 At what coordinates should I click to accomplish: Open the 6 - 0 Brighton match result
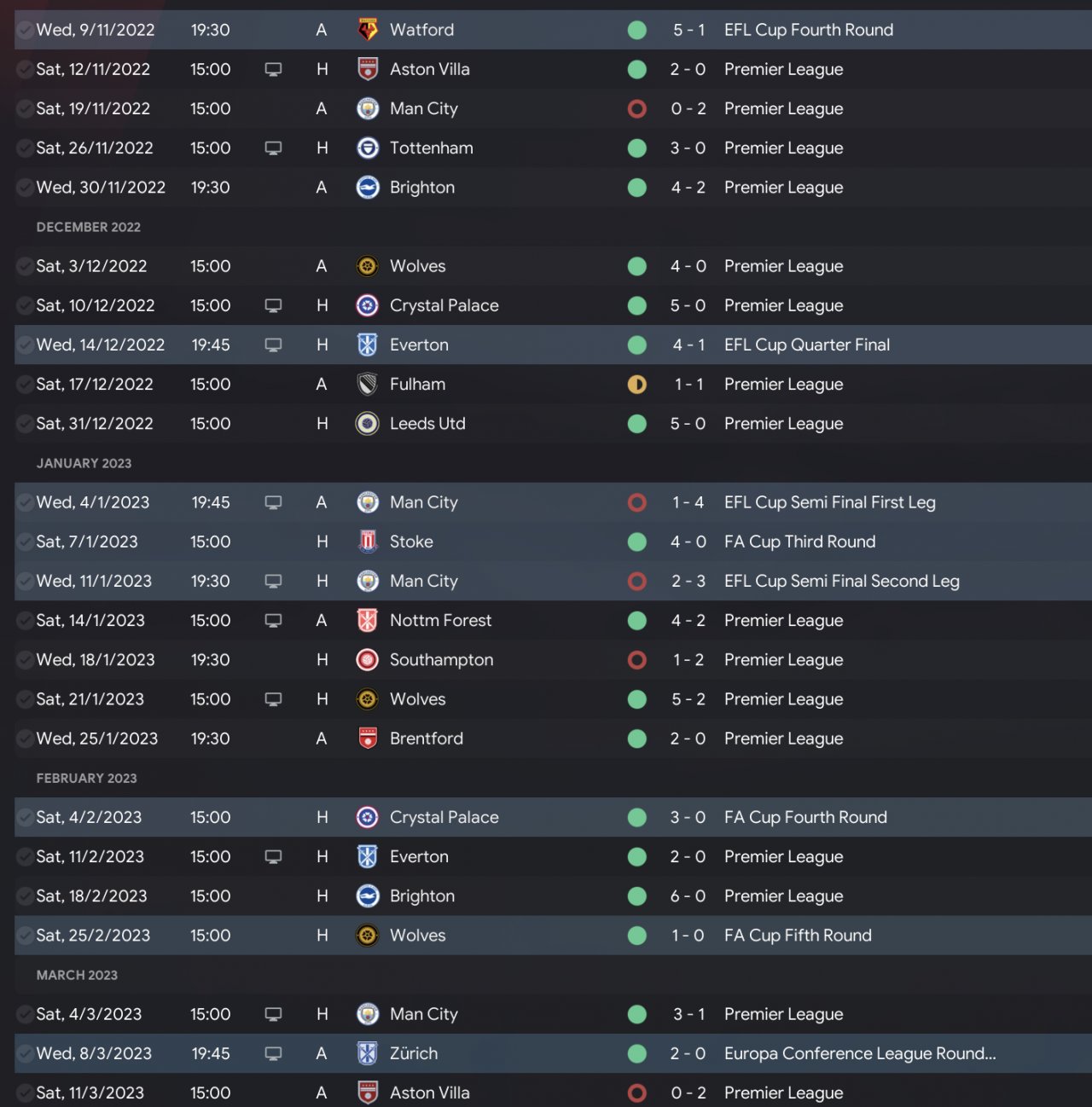tap(688, 896)
